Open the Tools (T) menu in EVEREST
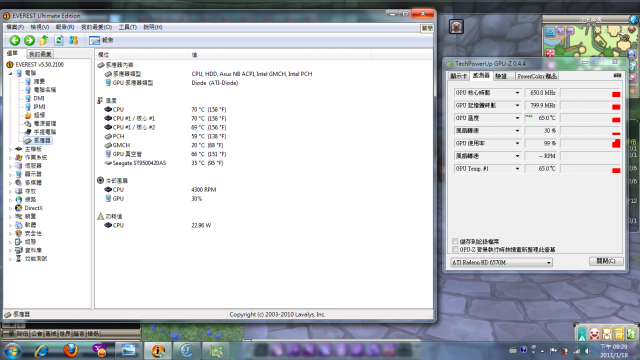 (128, 27)
